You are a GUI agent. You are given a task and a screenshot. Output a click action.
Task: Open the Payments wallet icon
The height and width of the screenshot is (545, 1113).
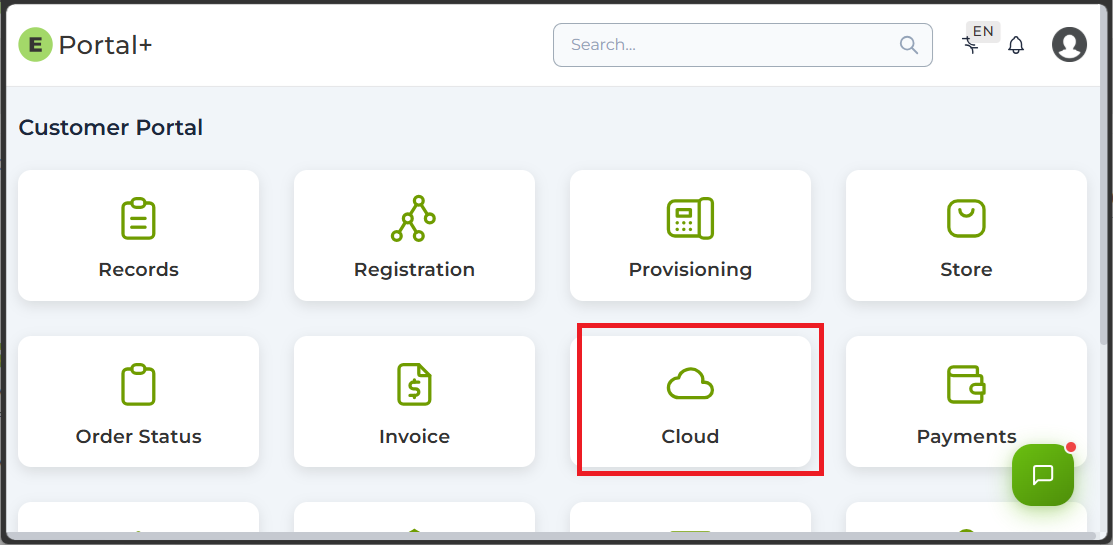coord(966,385)
